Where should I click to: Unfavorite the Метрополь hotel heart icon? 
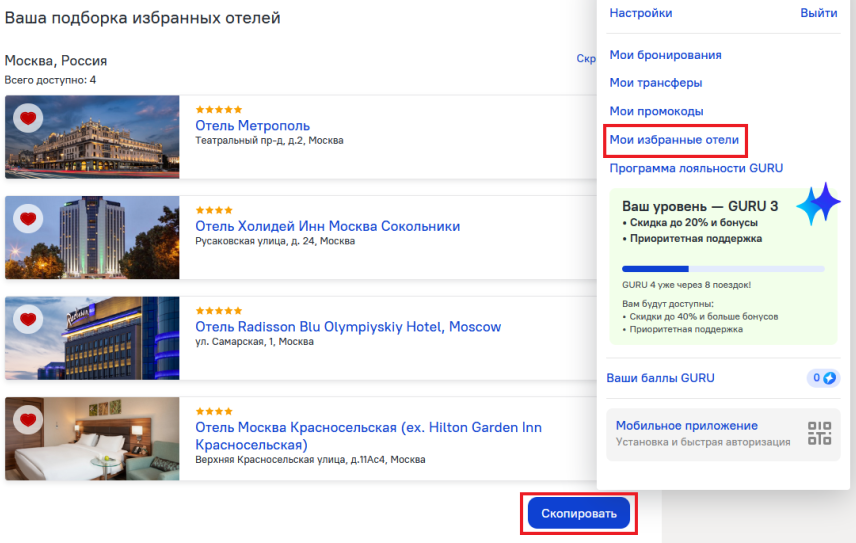(x=28, y=118)
